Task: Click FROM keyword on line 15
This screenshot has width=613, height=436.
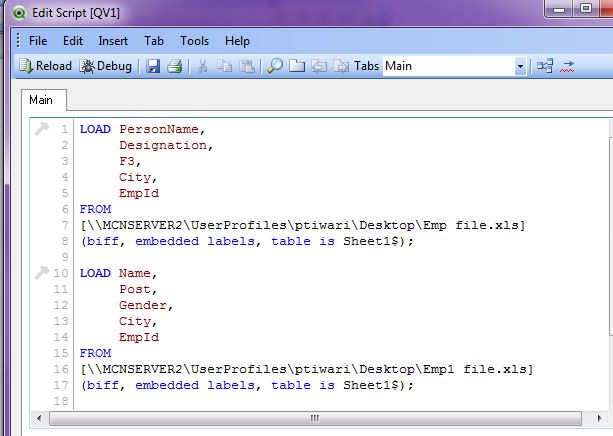Action: click(95, 353)
